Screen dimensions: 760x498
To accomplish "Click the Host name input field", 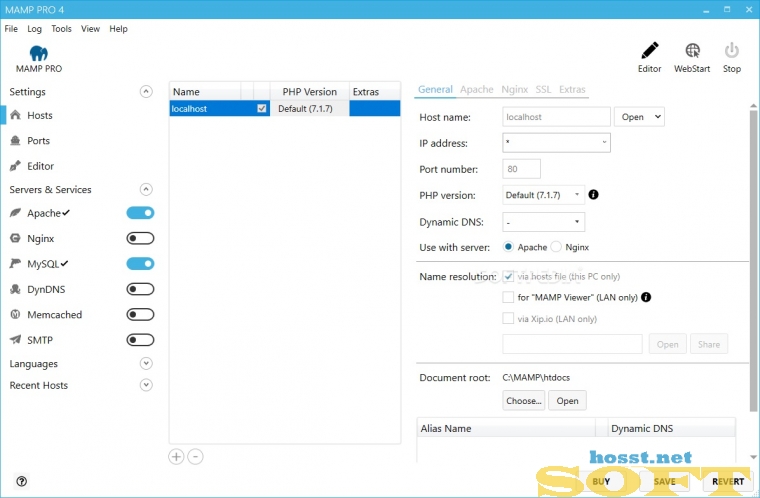I will click(x=556, y=117).
